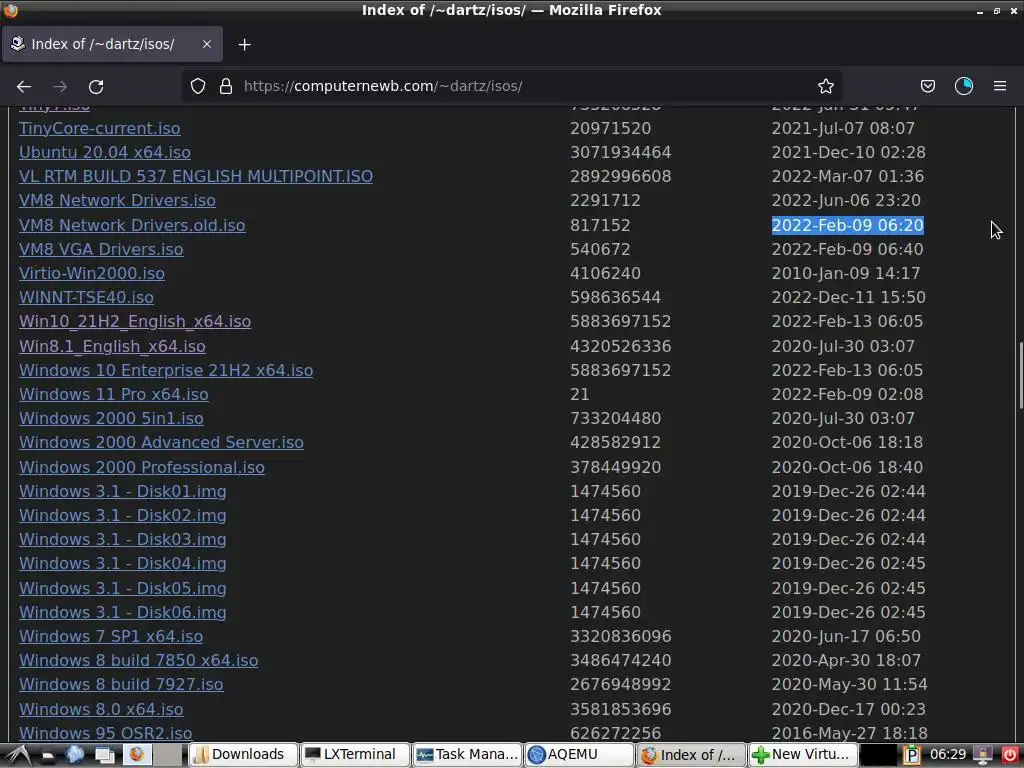Download Windows 2000 5in1.iso
1024x768 pixels.
pyautogui.click(x=111, y=418)
